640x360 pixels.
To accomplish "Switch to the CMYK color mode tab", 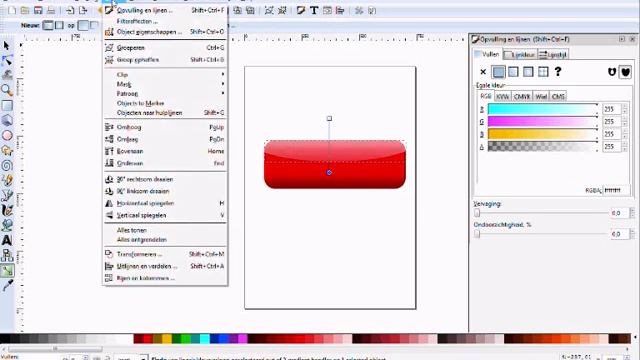I will coord(522,96).
